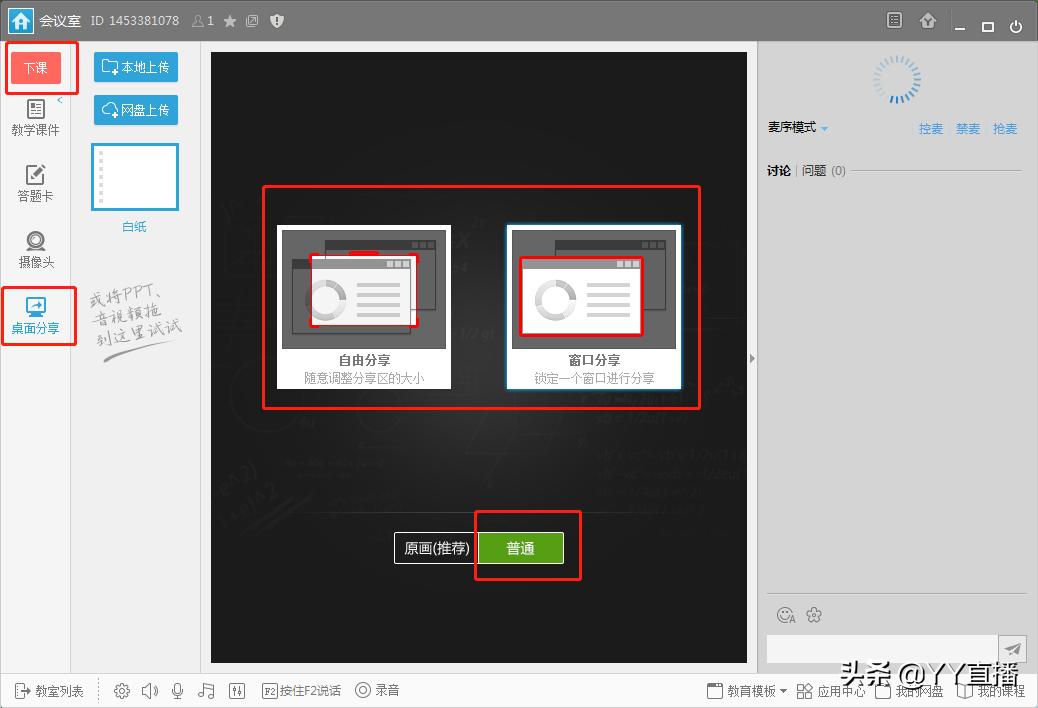
Task: Select 桌面分享 desktop sharing
Action: (37, 316)
